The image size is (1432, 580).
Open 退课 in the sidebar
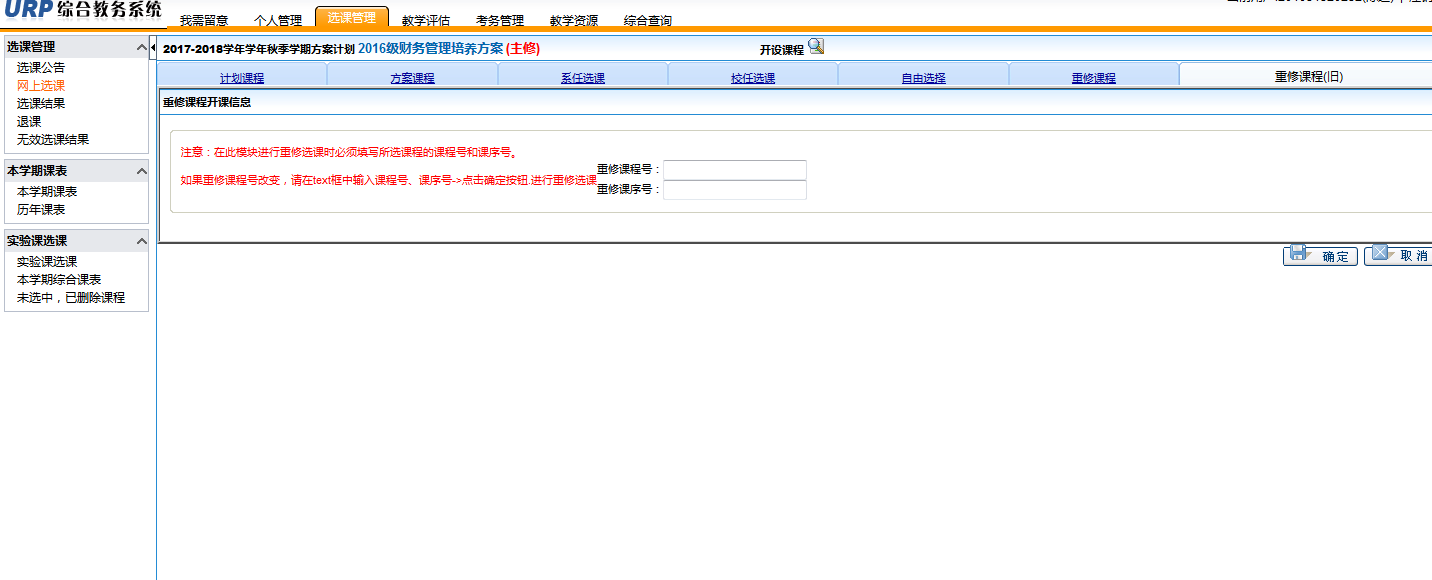(x=29, y=122)
